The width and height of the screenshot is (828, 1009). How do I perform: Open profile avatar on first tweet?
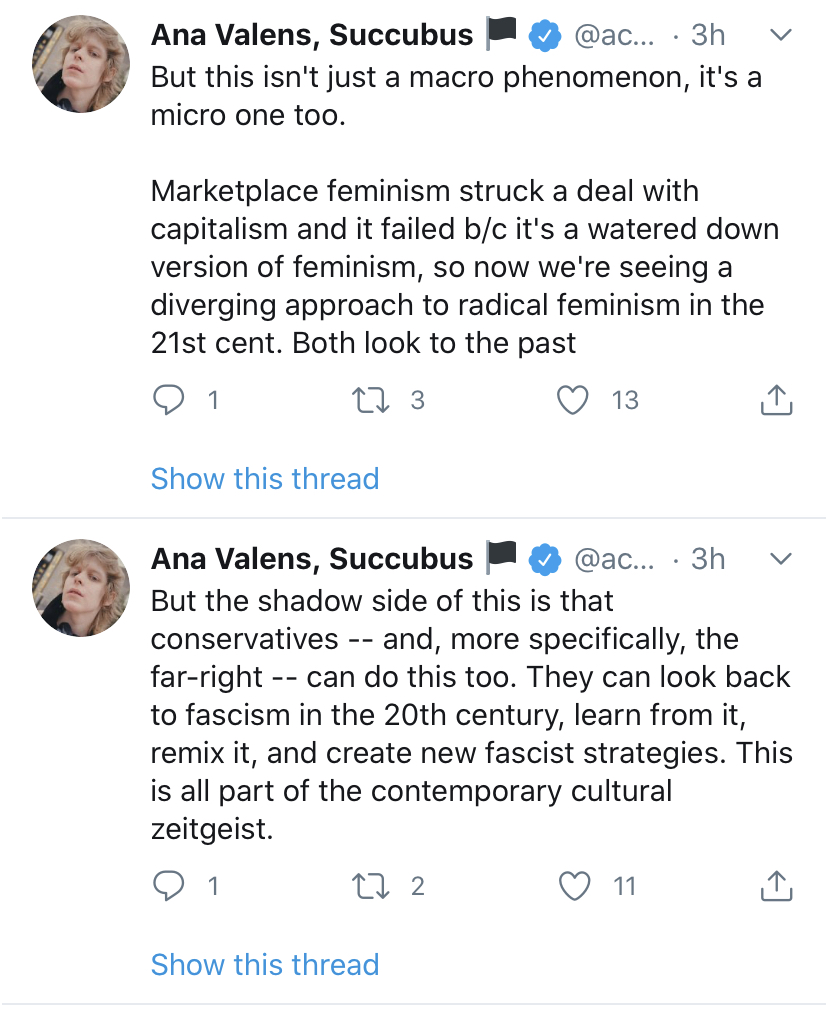[x=82, y=64]
